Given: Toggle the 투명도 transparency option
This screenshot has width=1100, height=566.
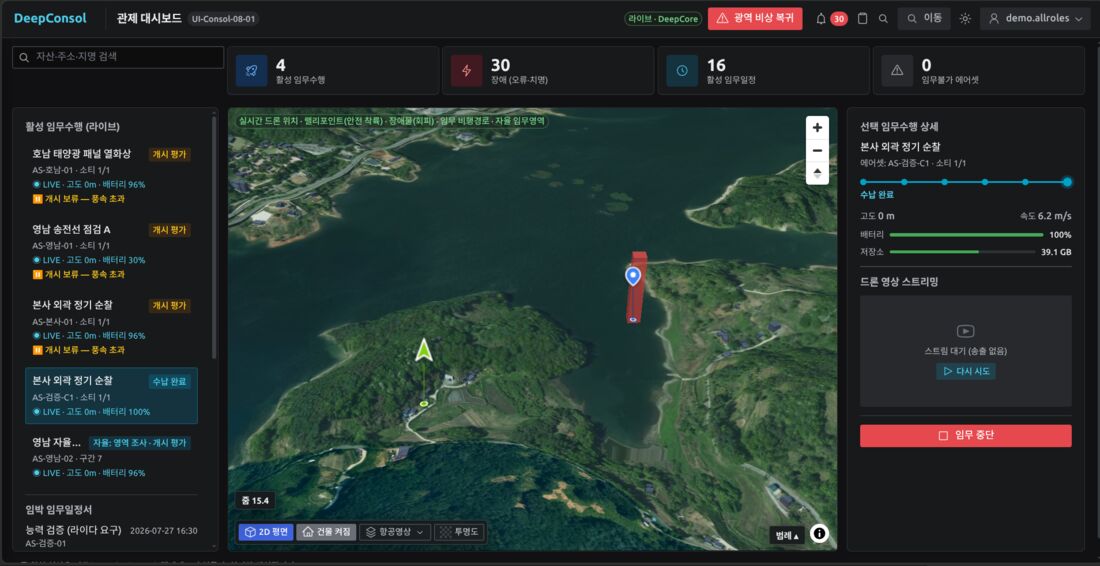Looking at the screenshot, I should [459, 532].
